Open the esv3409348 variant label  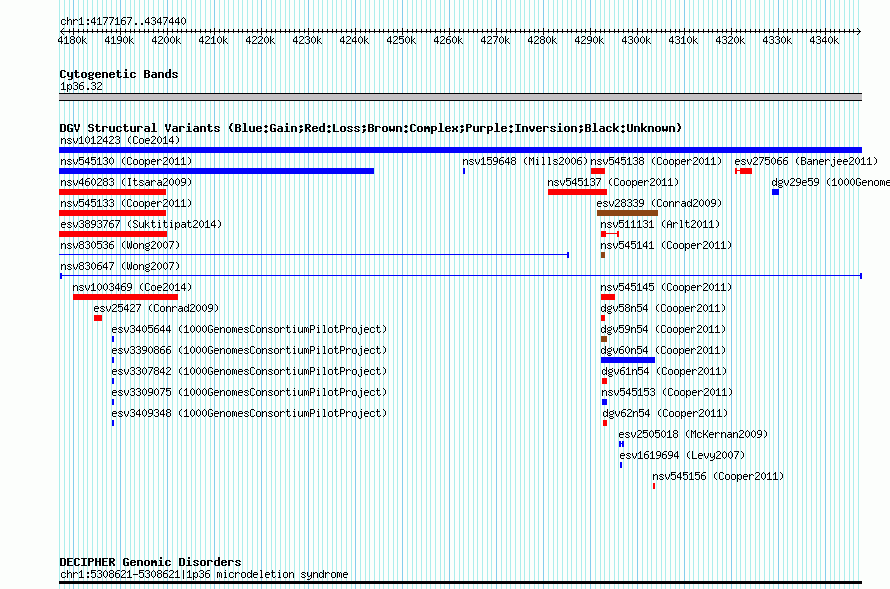249,413
